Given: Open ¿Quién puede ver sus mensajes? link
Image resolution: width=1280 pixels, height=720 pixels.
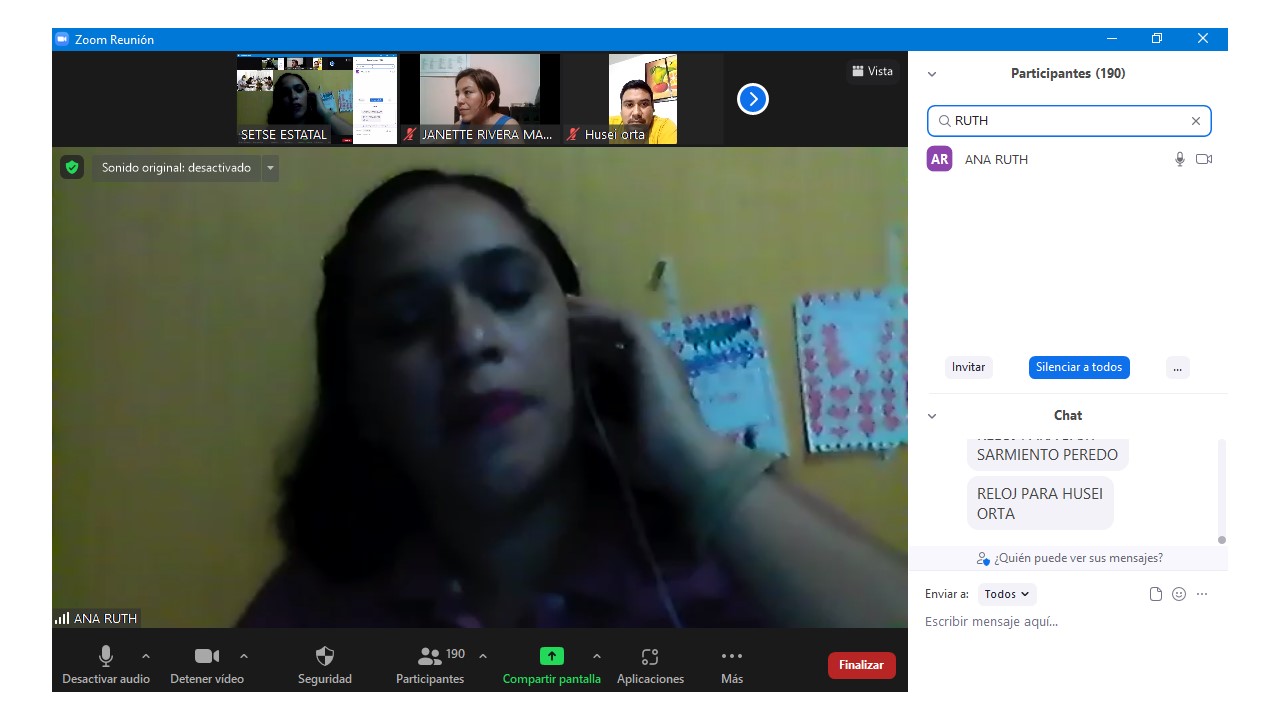Looking at the screenshot, I should tap(1069, 558).
